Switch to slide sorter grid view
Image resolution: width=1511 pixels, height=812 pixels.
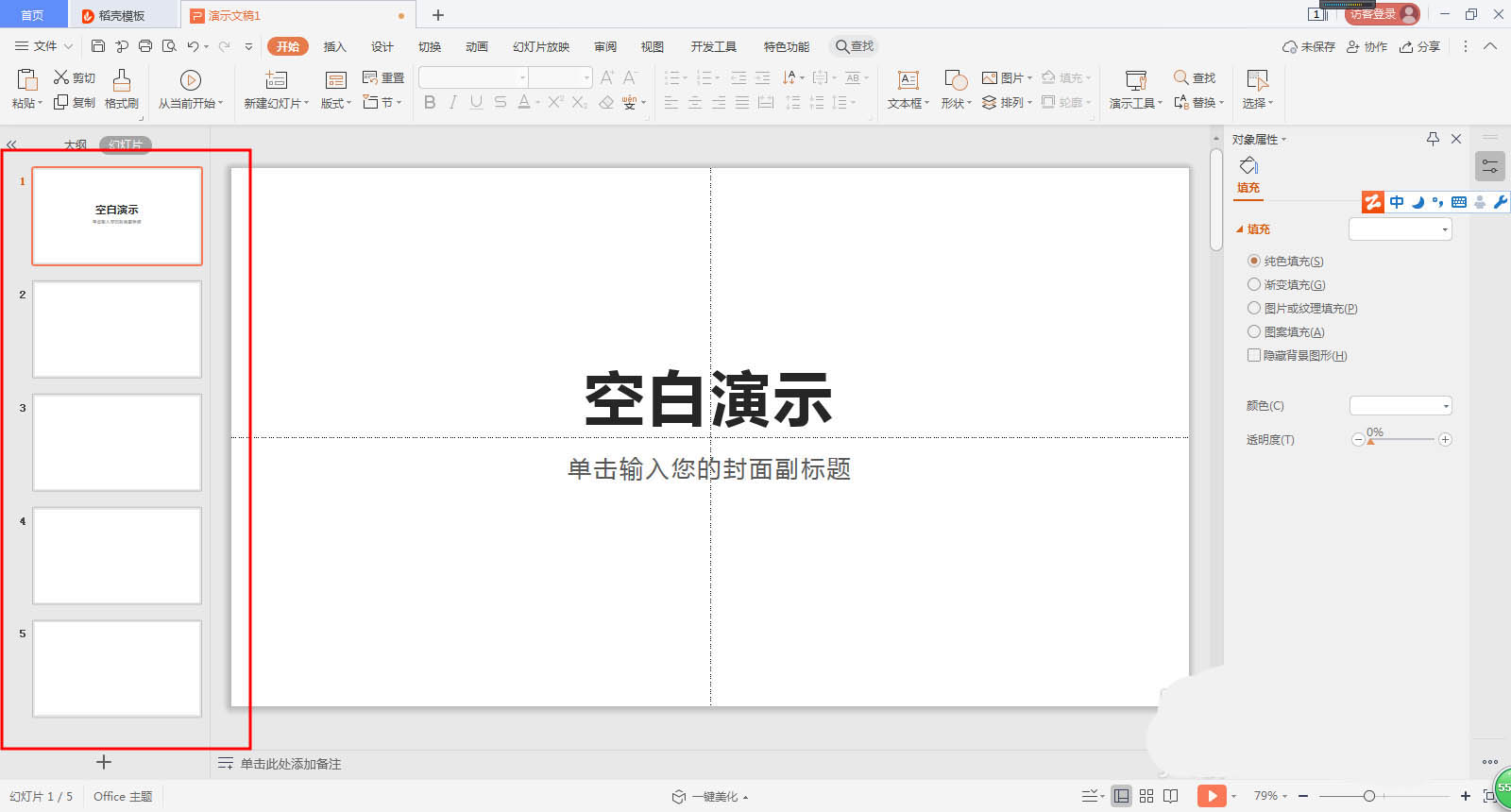[x=1146, y=796]
